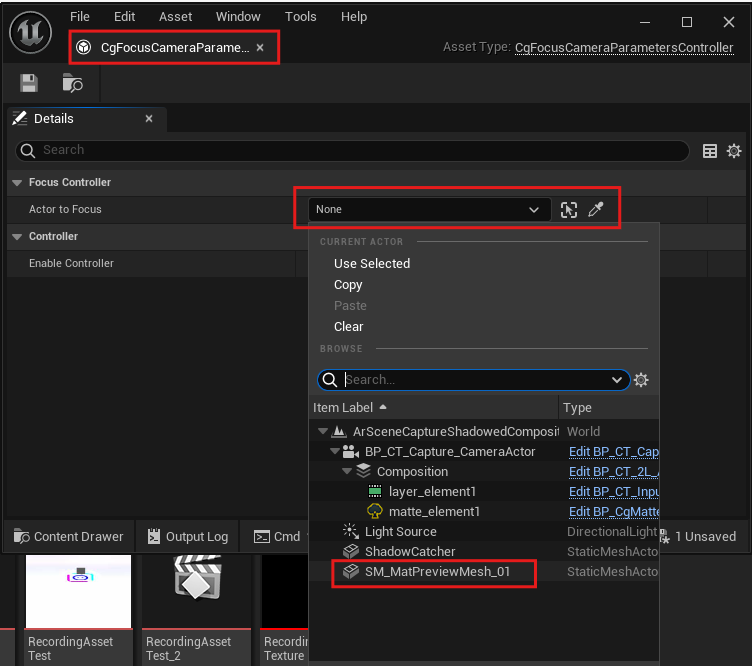Close the CgFocusCameraParameters asset tab

[261, 47]
